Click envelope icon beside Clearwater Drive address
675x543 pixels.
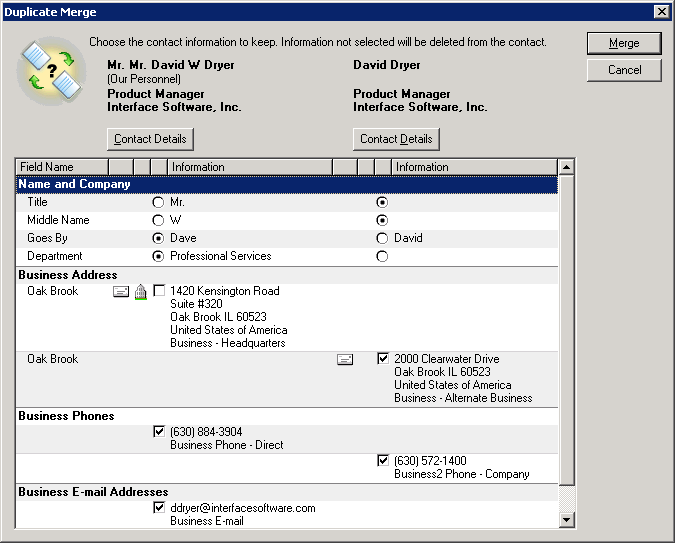pos(345,359)
